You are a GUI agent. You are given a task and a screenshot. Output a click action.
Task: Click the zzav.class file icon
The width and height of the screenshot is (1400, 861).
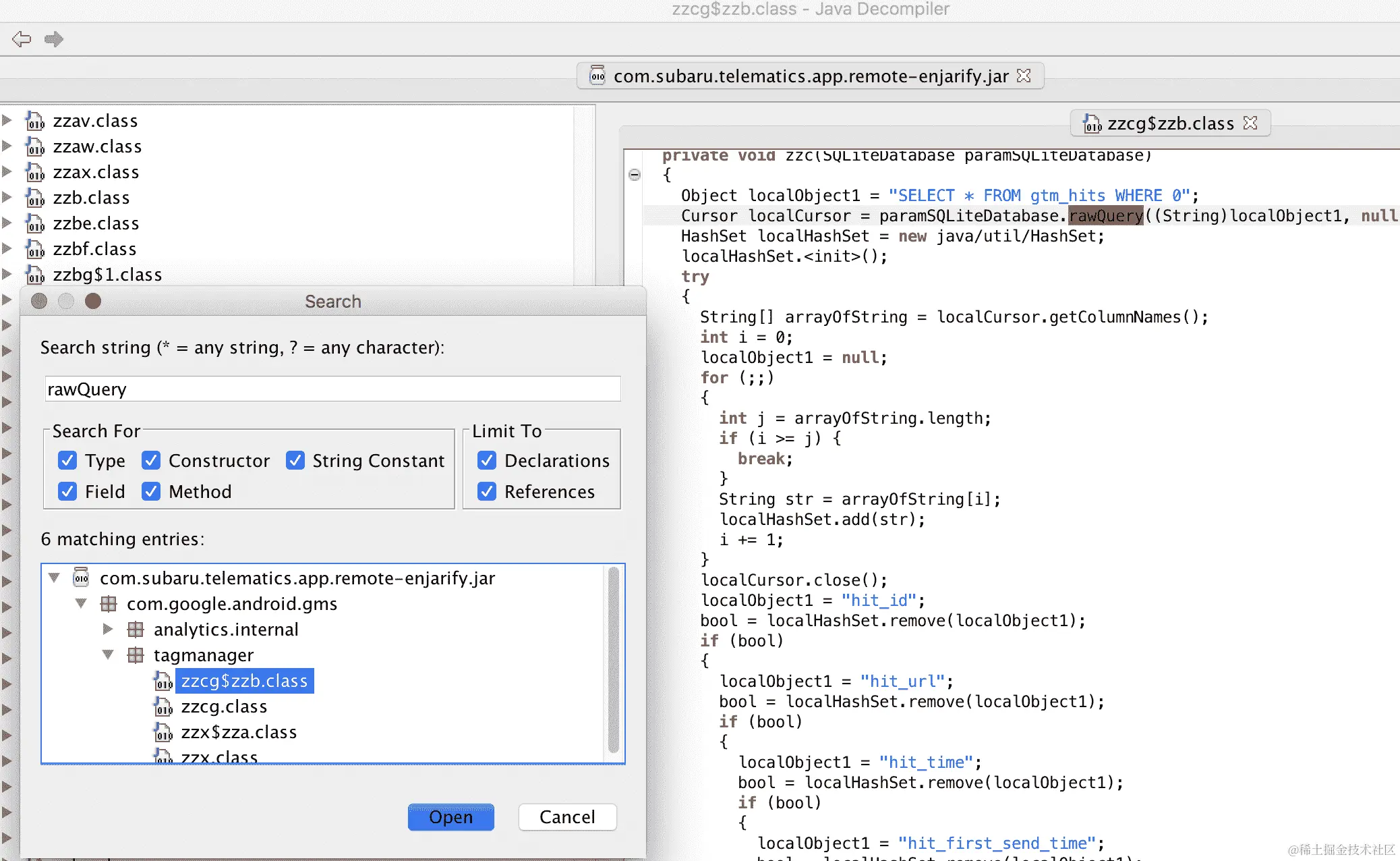(x=35, y=121)
